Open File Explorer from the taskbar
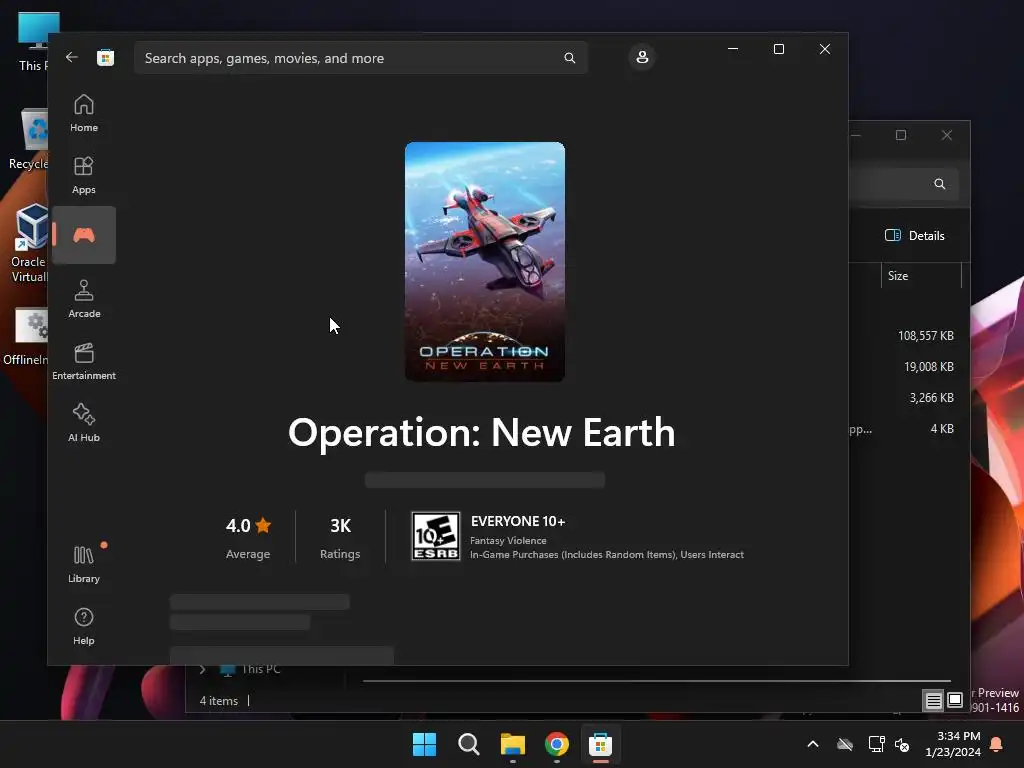The width and height of the screenshot is (1024, 768). click(513, 744)
